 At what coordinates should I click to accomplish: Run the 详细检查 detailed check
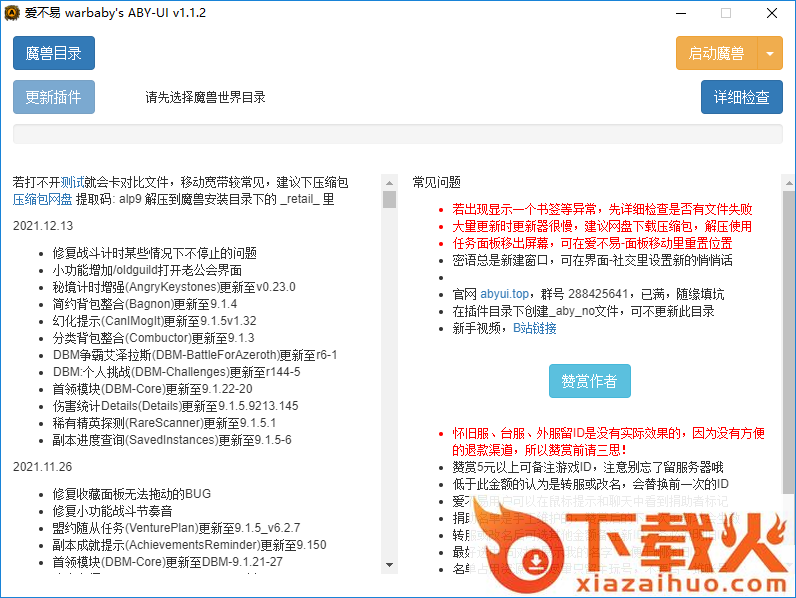[x=741, y=97]
